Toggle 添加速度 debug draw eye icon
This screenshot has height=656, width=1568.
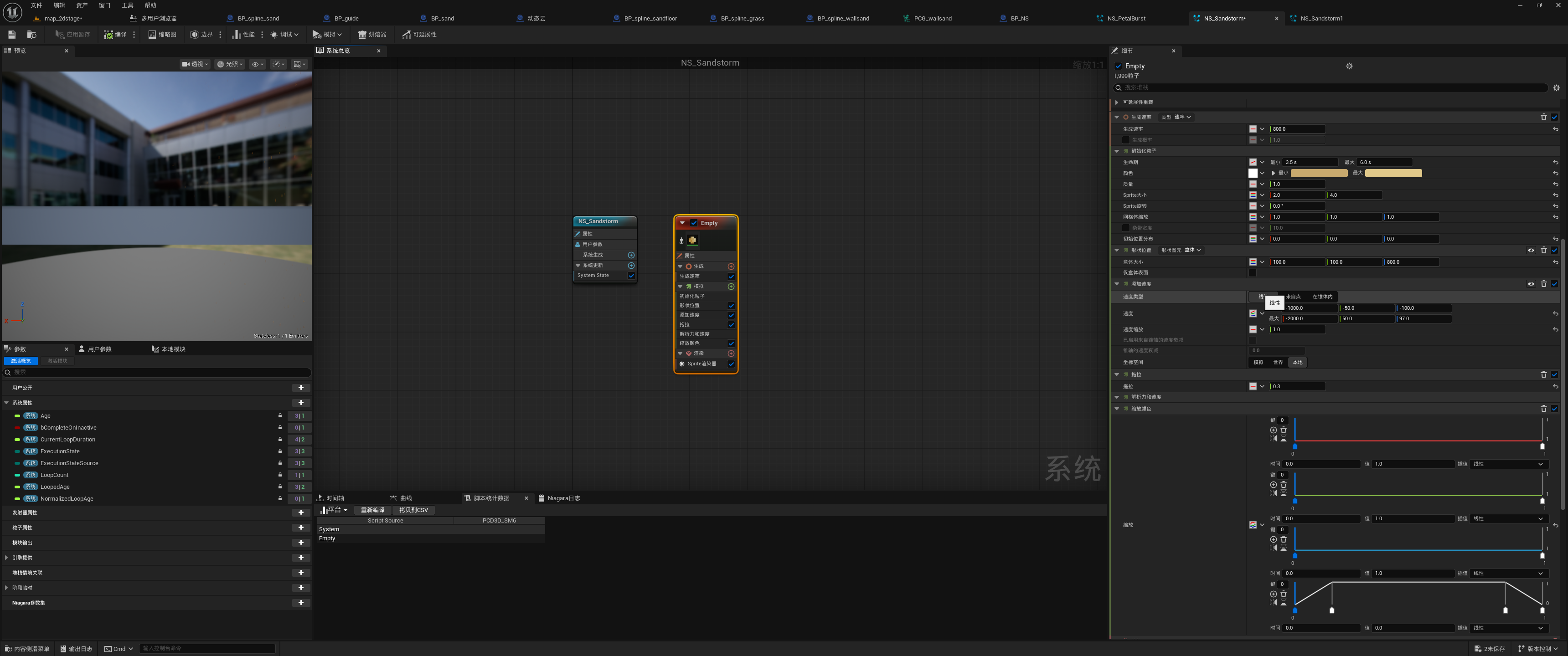pos(1530,284)
